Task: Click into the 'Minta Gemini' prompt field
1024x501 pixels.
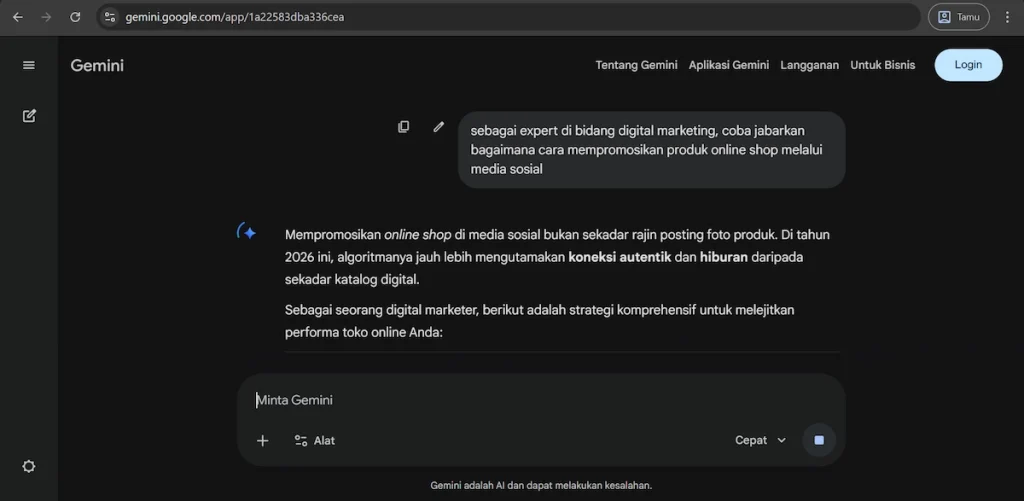Action: pos(541,400)
